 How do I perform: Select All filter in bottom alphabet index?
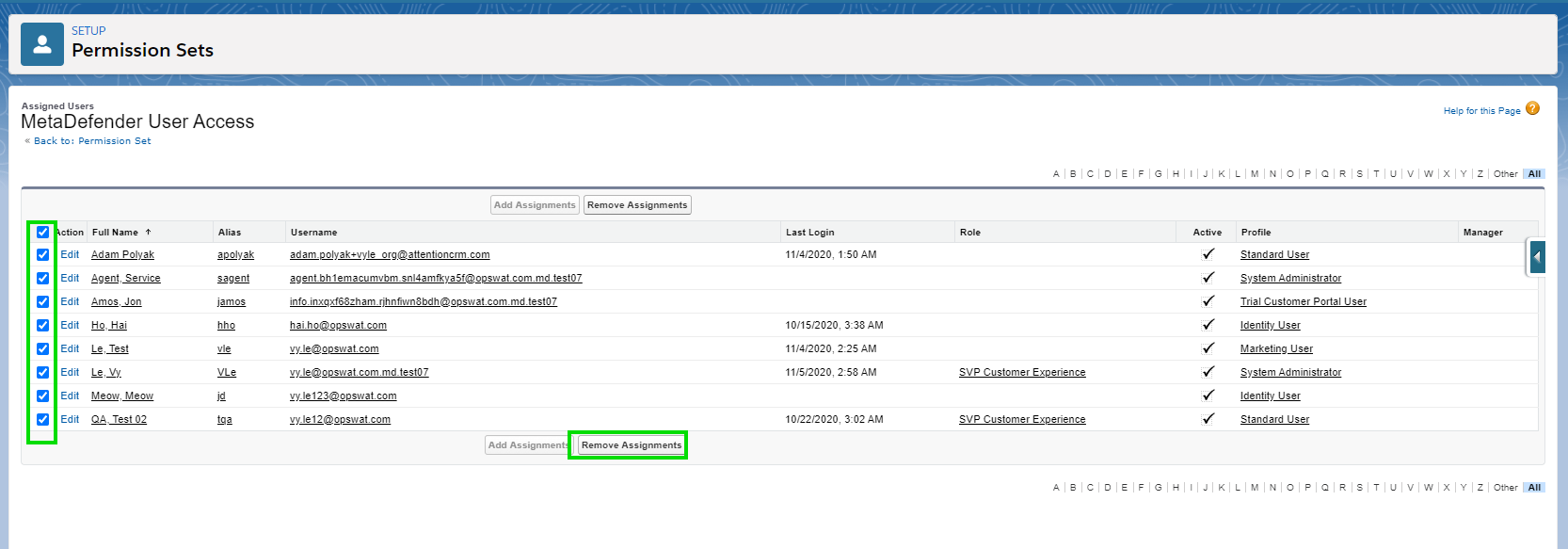1534,488
